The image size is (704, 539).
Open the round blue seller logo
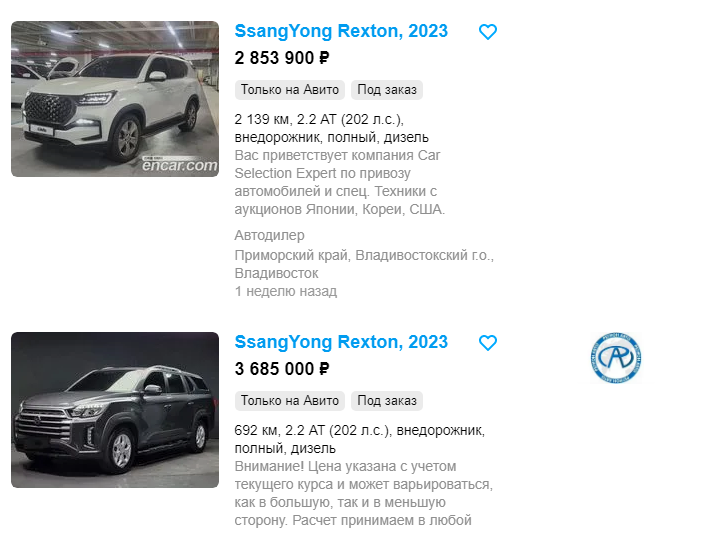point(616,358)
